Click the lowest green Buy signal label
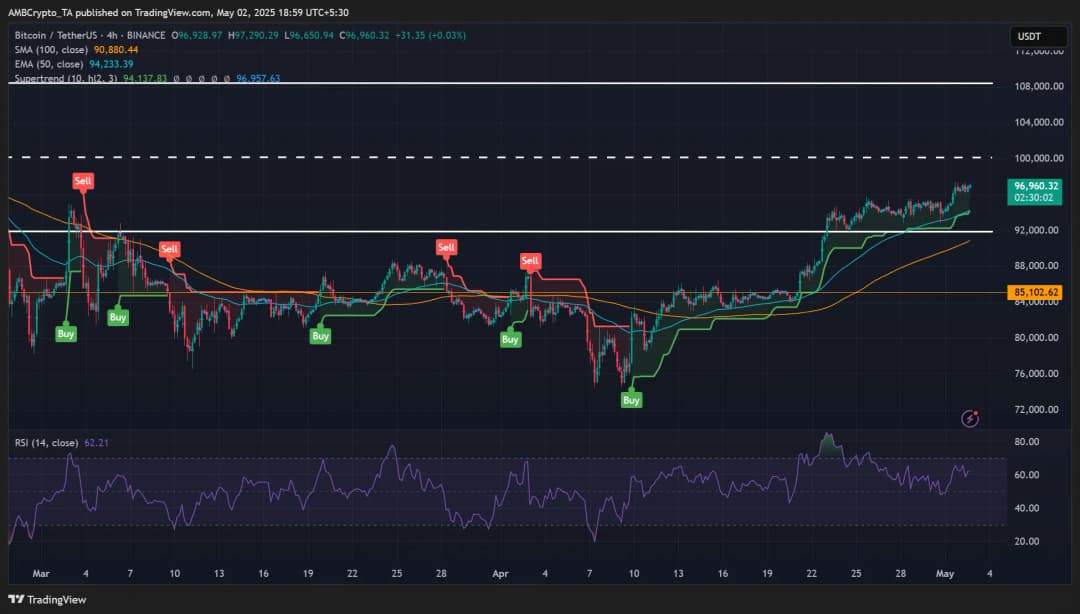This screenshot has width=1080, height=614. pyautogui.click(x=631, y=400)
